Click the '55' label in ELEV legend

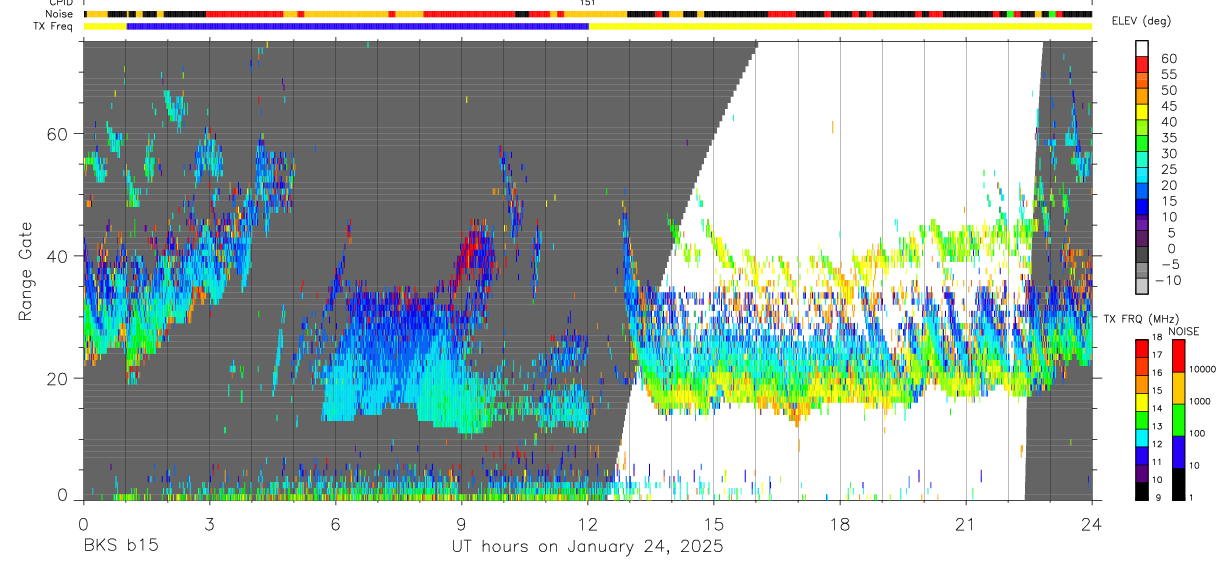tap(1167, 74)
